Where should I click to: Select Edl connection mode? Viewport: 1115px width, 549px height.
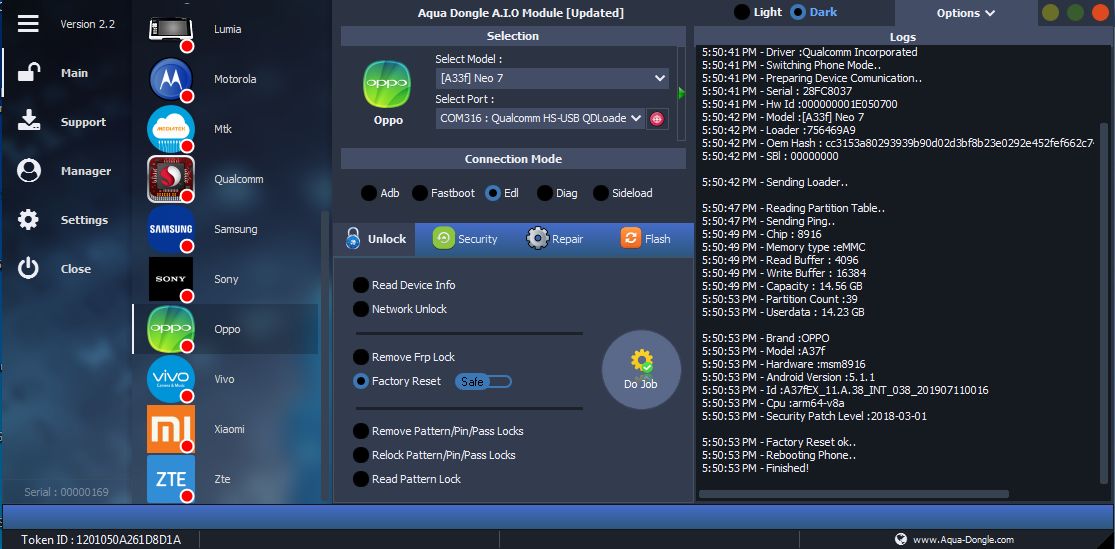502,193
